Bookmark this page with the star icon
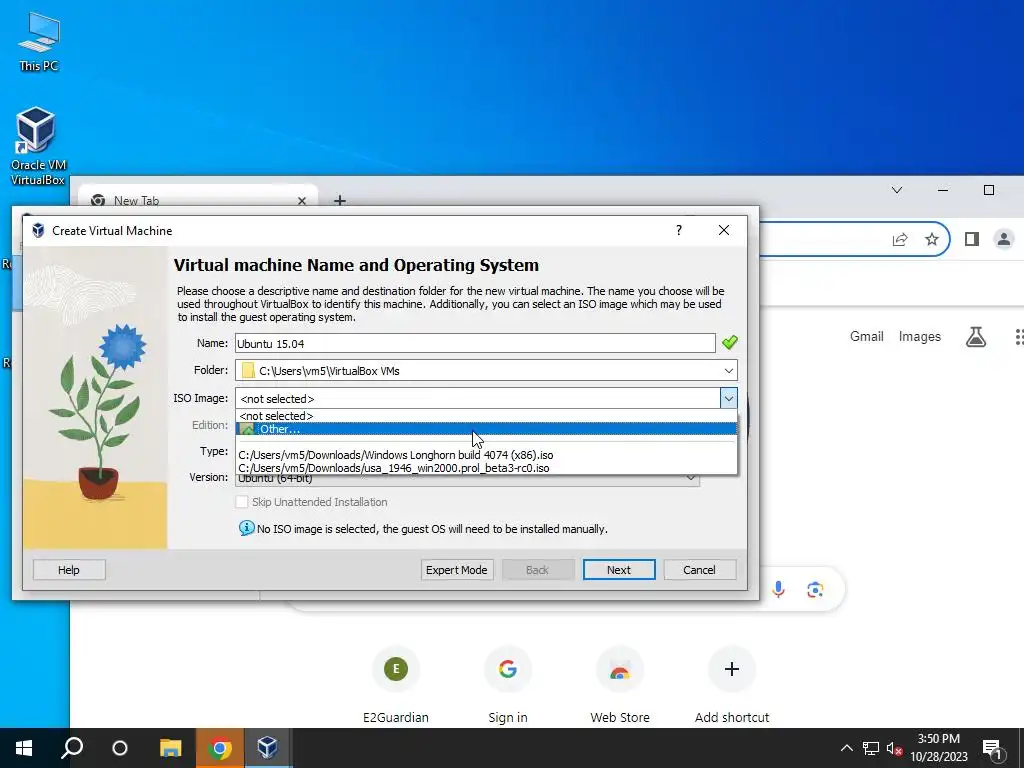1024x768 pixels. (x=932, y=239)
